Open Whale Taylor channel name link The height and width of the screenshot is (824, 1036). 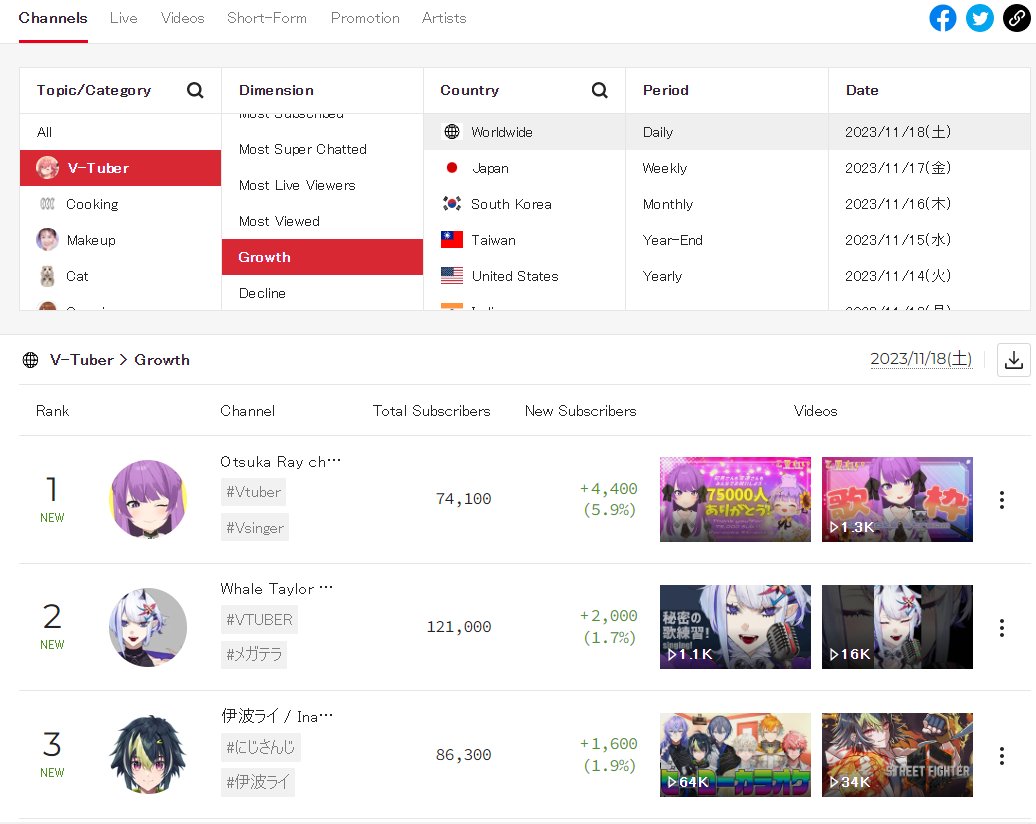pyautogui.click(x=276, y=589)
